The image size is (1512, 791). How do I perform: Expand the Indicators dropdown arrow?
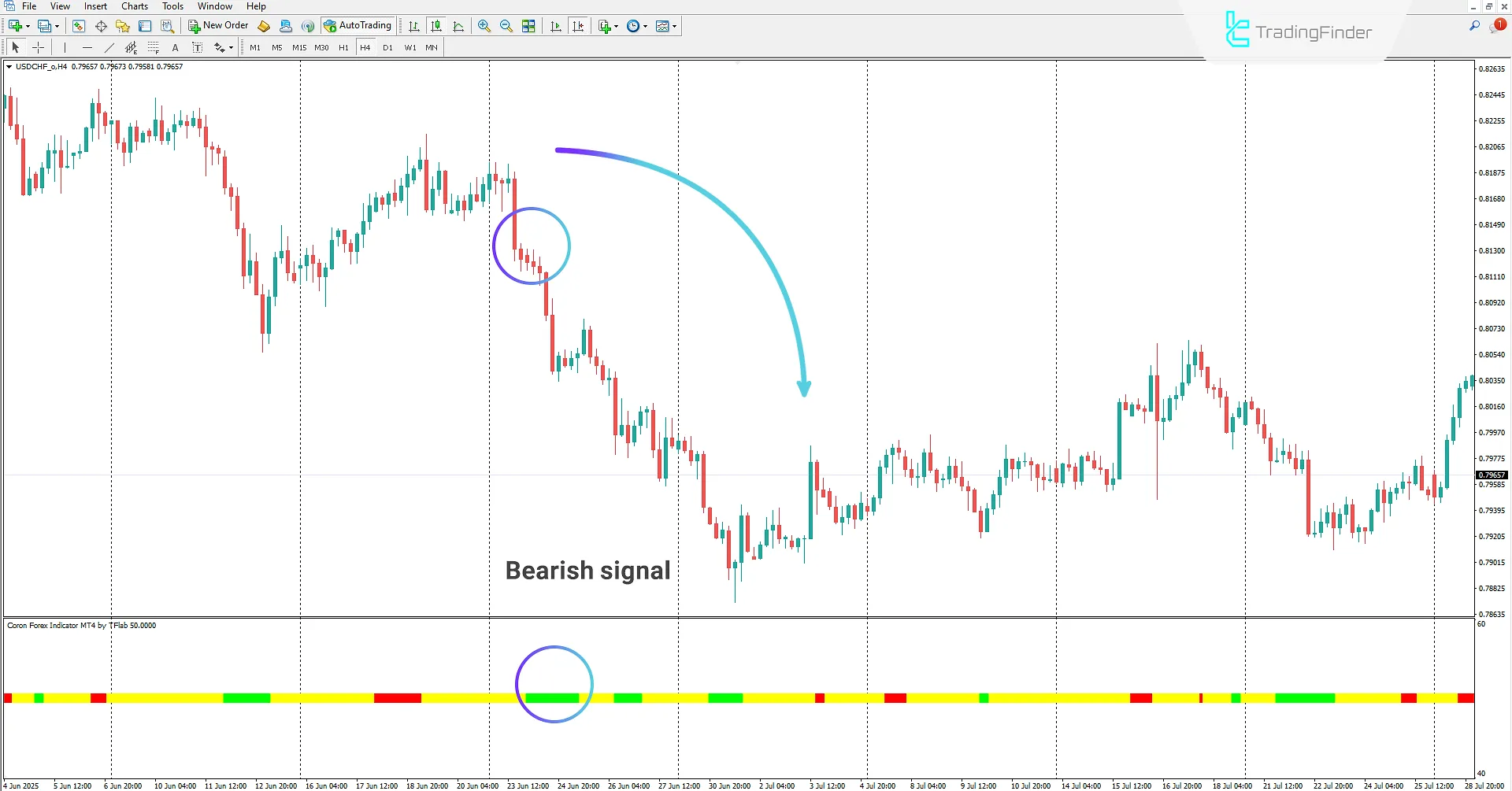click(x=616, y=26)
